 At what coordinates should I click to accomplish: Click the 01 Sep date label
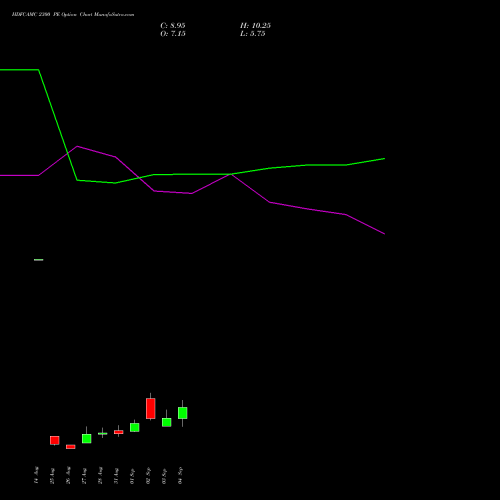(x=132, y=476)
